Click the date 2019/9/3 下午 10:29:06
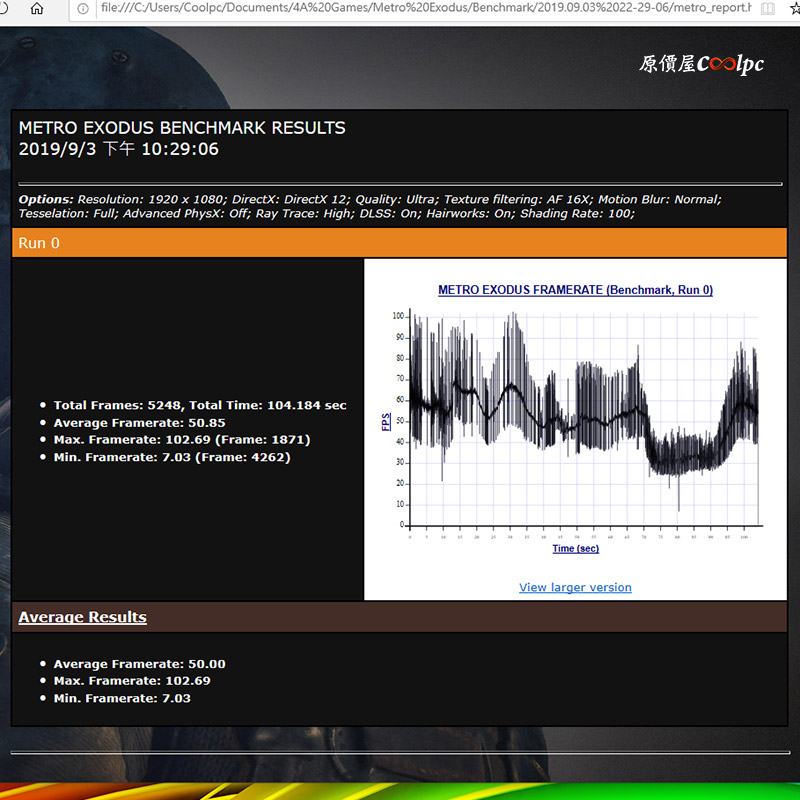Viewport: 800px width, 800px height. [x=119, y=149]
